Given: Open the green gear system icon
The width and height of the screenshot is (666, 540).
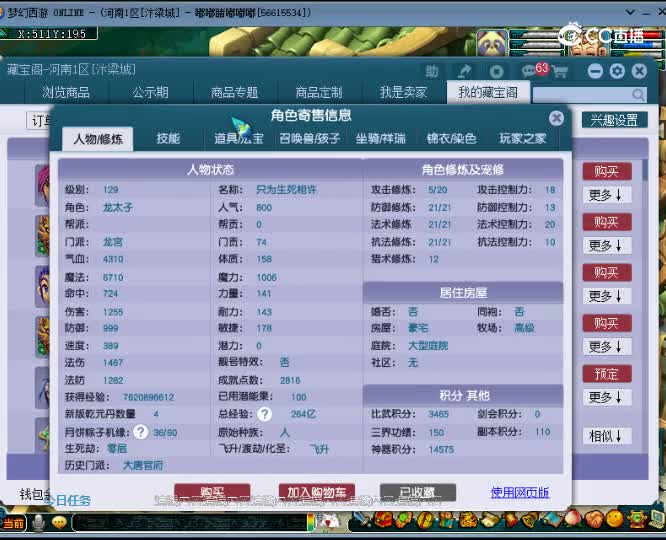Looking at the screenshot, I should [x=636, y=519].
